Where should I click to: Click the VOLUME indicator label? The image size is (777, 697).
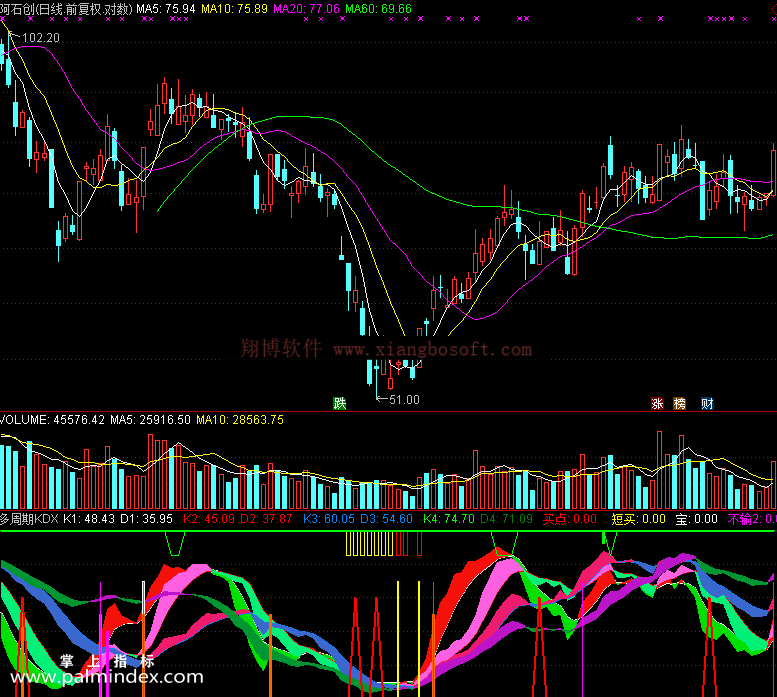tap(53, 420)
